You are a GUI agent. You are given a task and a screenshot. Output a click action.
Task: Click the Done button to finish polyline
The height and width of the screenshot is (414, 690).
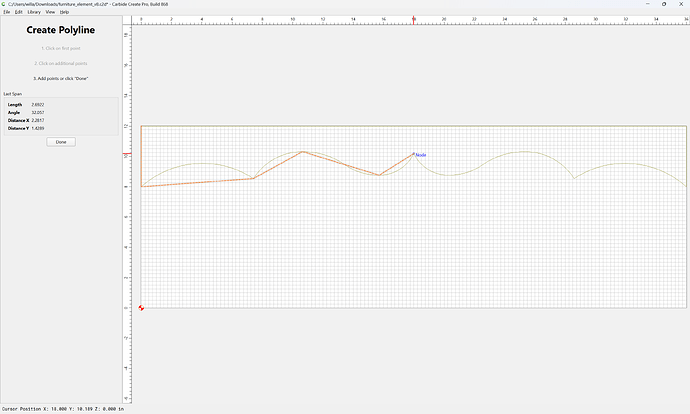(x=61, y=142)
